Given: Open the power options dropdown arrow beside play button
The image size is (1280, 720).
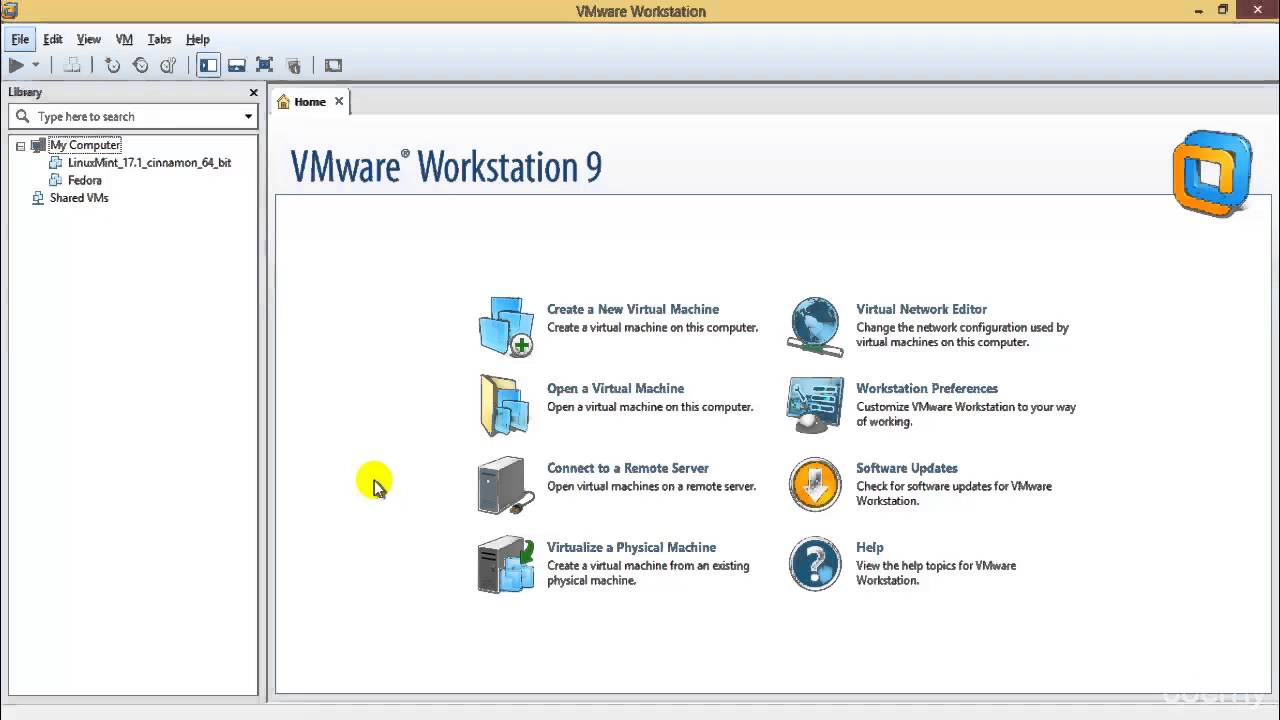Looking at the screenshot, I should (36, 65).
